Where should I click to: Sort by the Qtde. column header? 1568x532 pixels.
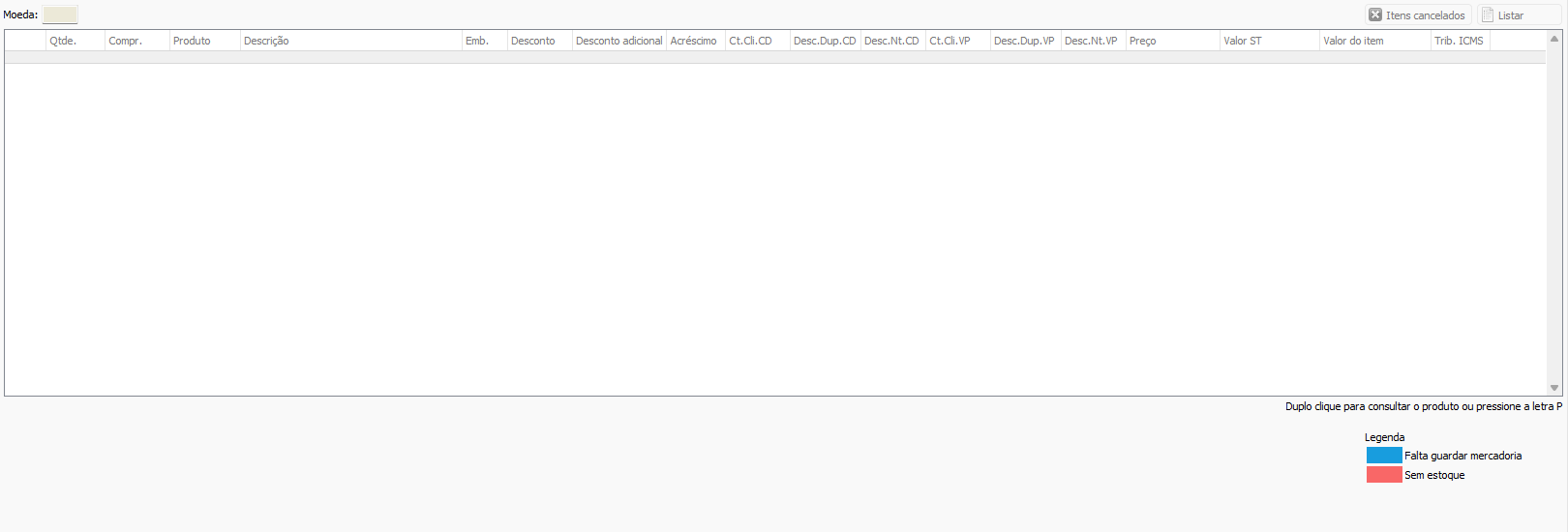coord(75,41)
